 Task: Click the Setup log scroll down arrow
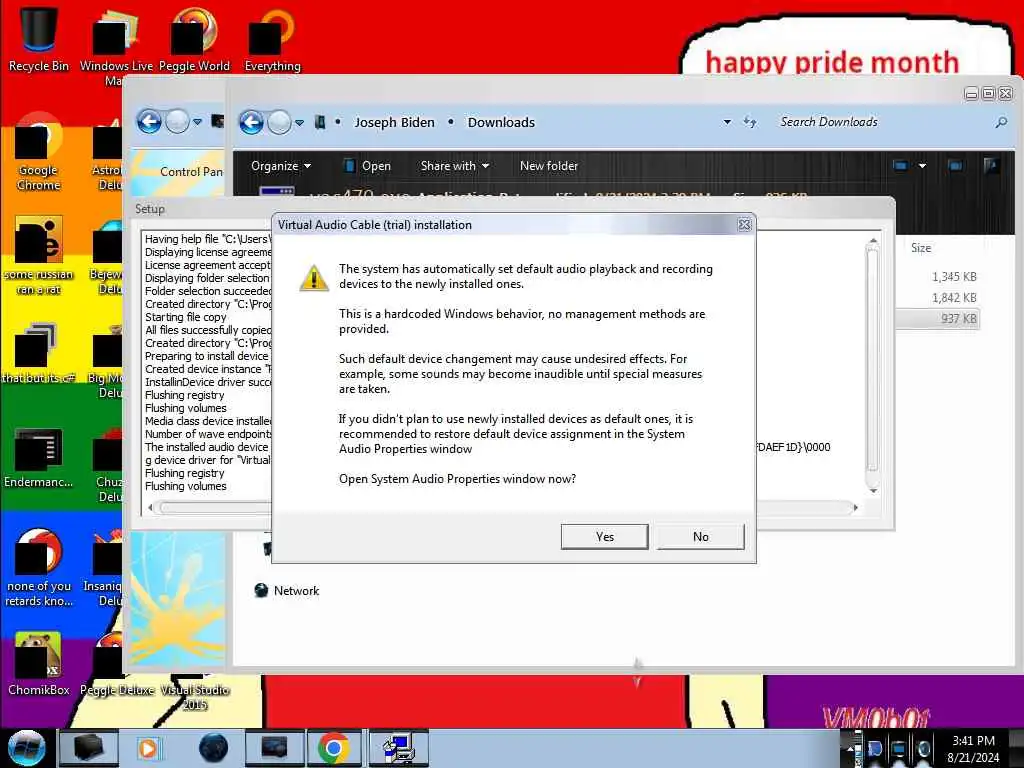pos(872,490)
